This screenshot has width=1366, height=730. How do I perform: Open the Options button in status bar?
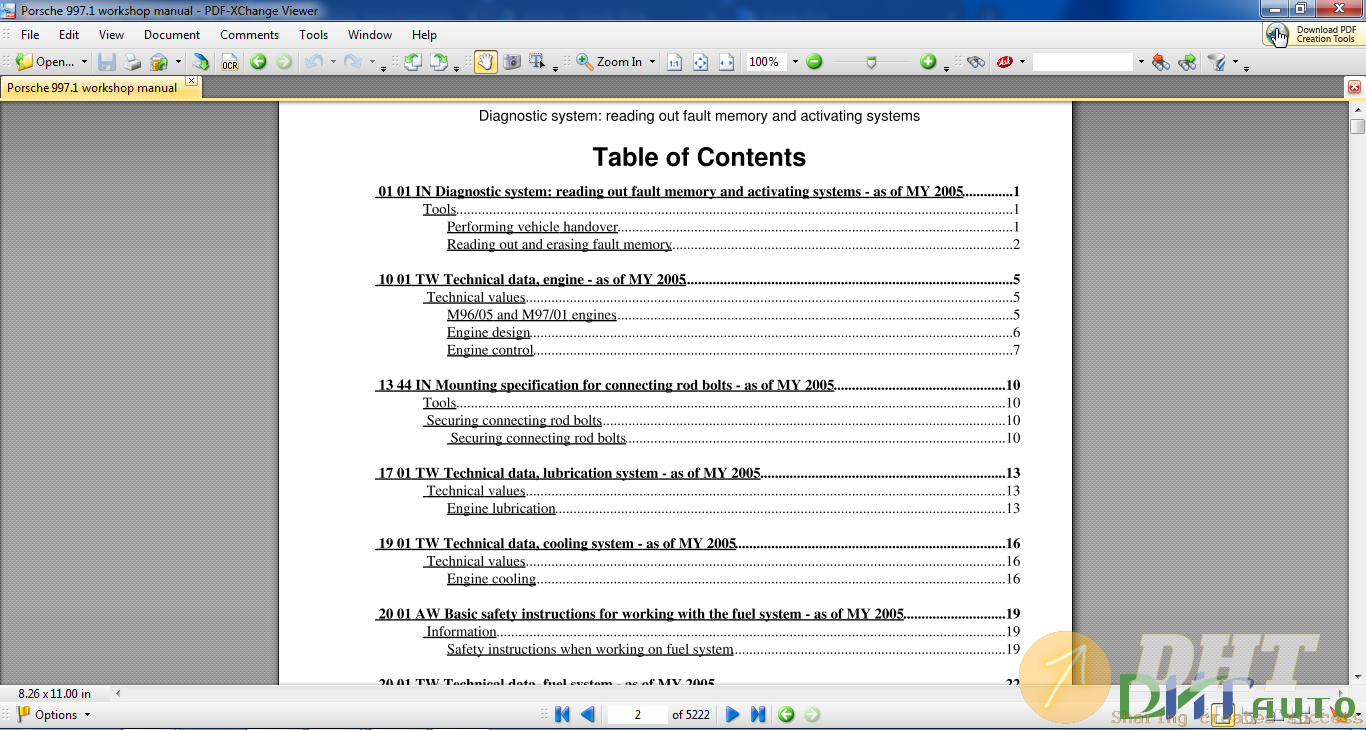click(54, 714)
